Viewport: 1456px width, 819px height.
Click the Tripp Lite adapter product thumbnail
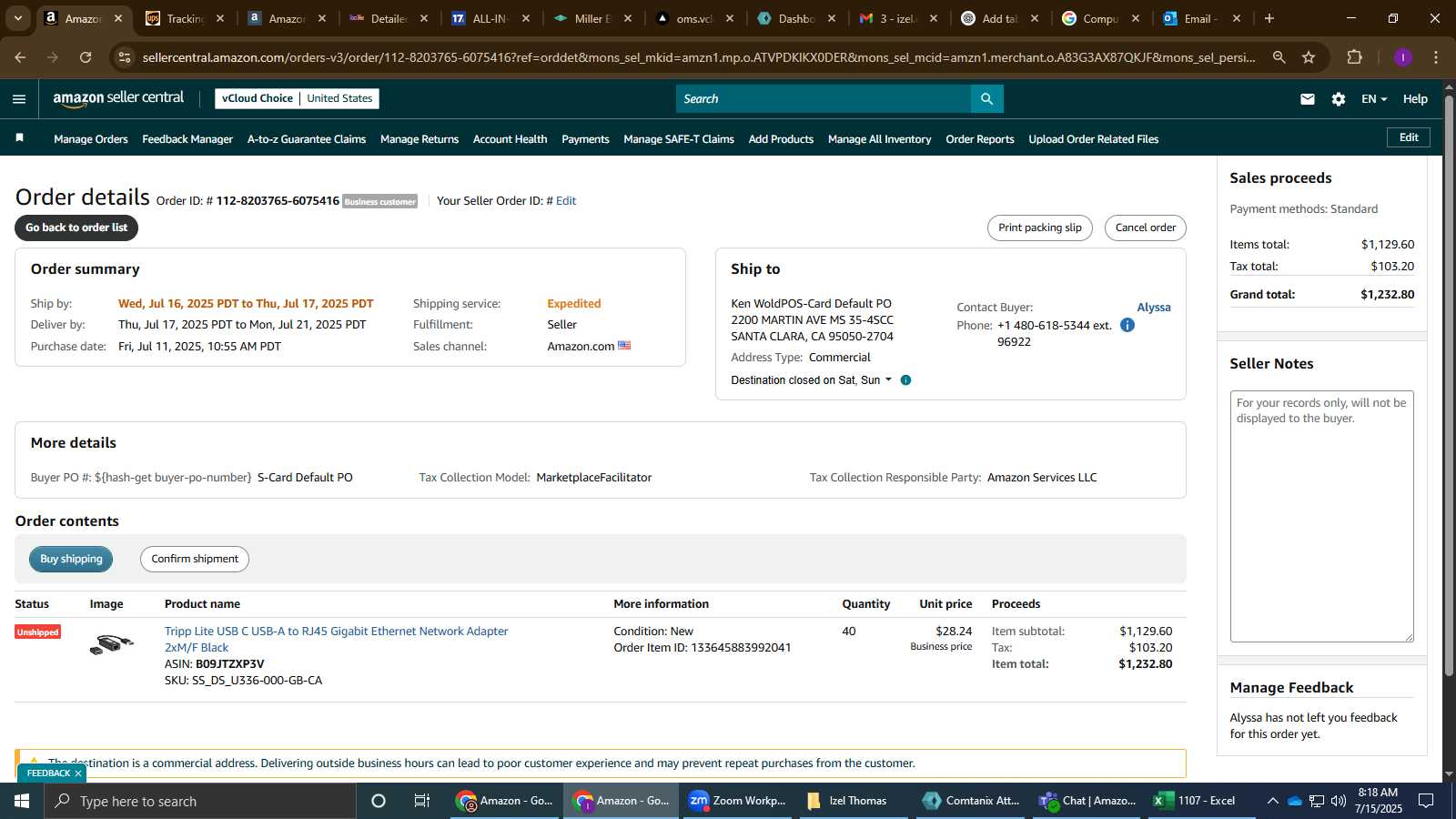112,644
